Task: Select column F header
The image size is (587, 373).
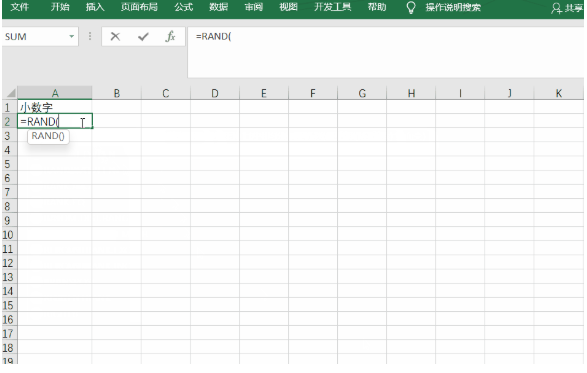Action: click(x=313, y=93)
